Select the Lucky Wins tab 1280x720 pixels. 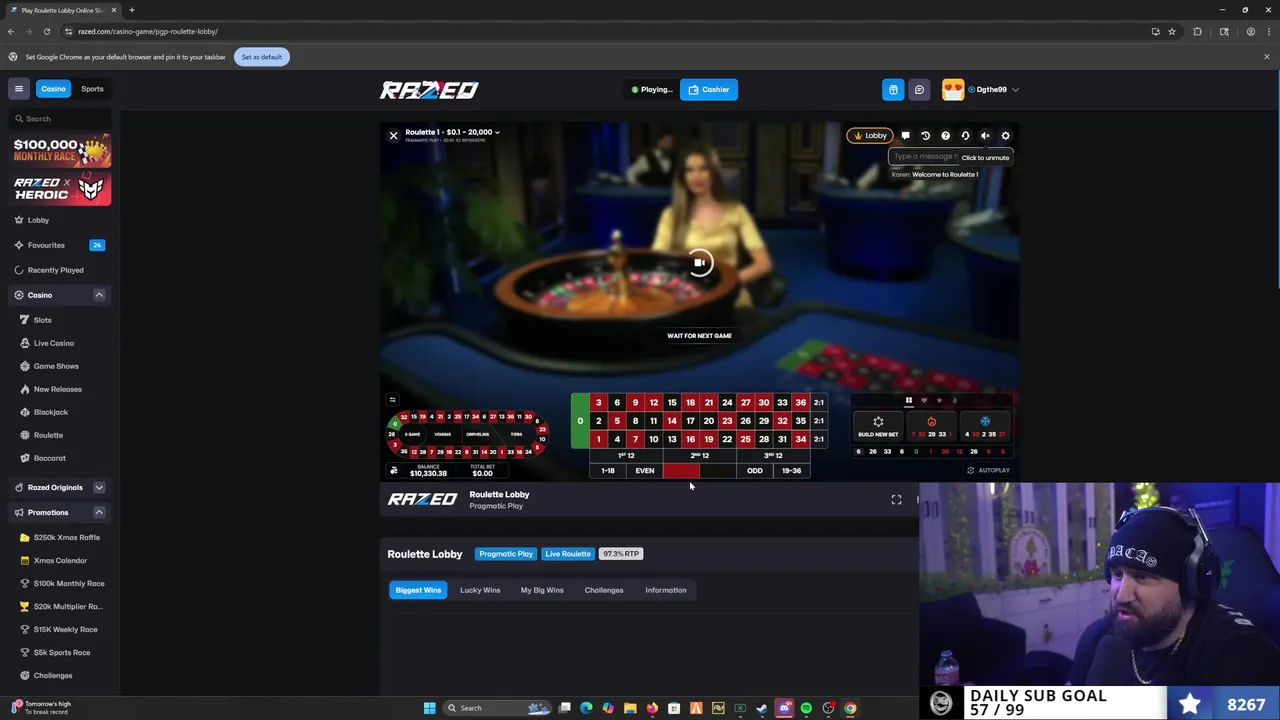tap(480, 590)
